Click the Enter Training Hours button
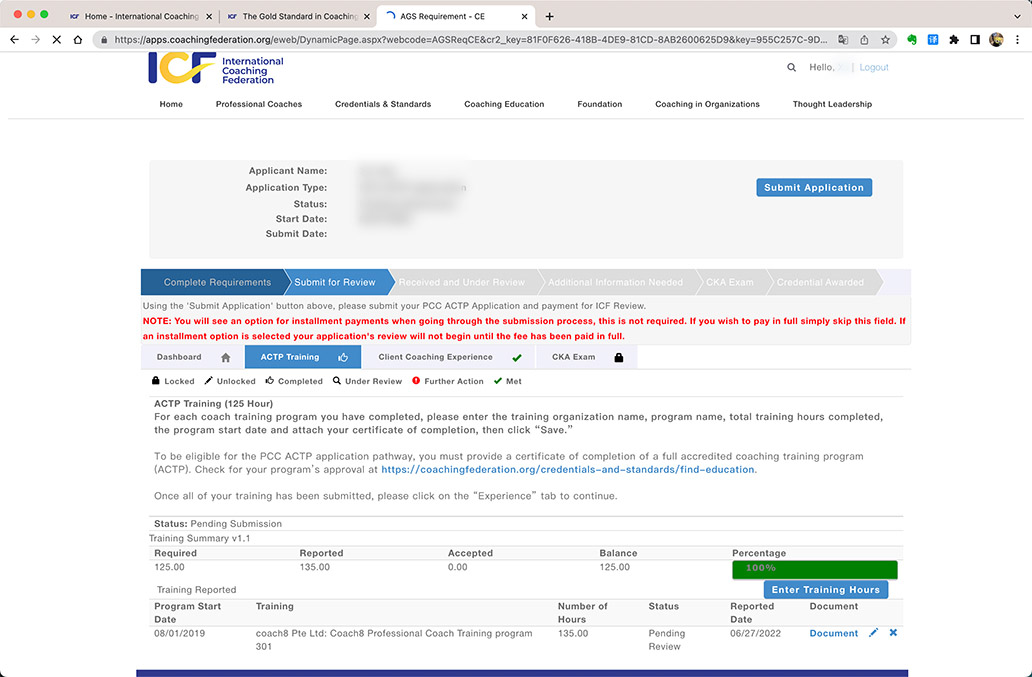This screenshot has width=1032, height=677. (825, 590)
